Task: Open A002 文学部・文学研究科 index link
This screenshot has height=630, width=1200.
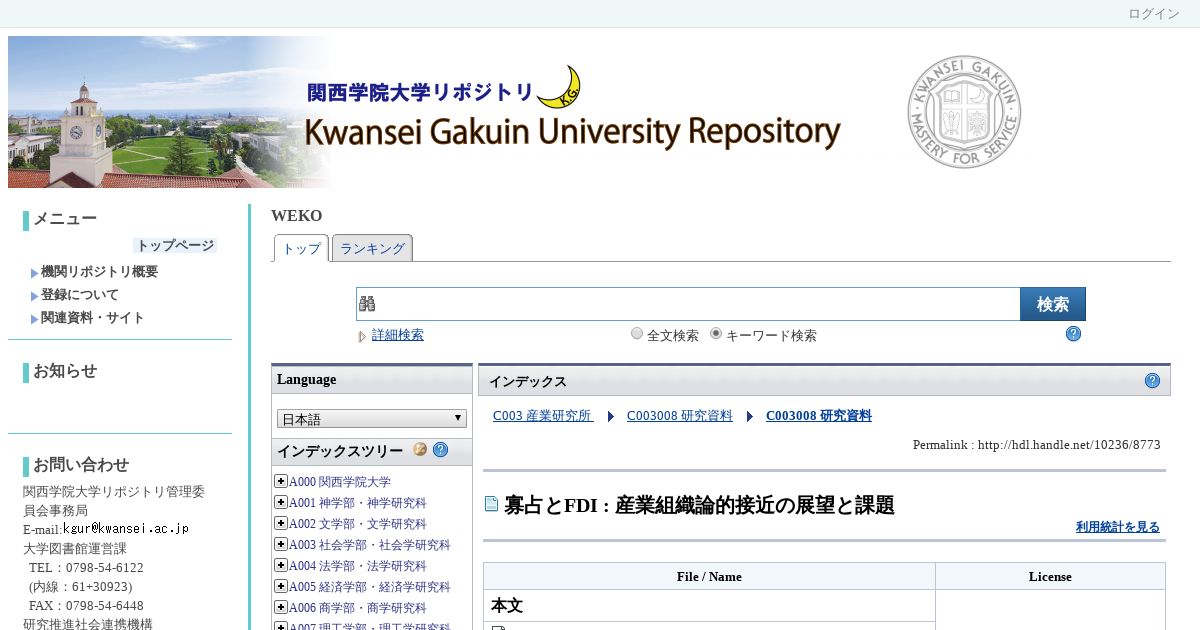Action: (358, 524)
